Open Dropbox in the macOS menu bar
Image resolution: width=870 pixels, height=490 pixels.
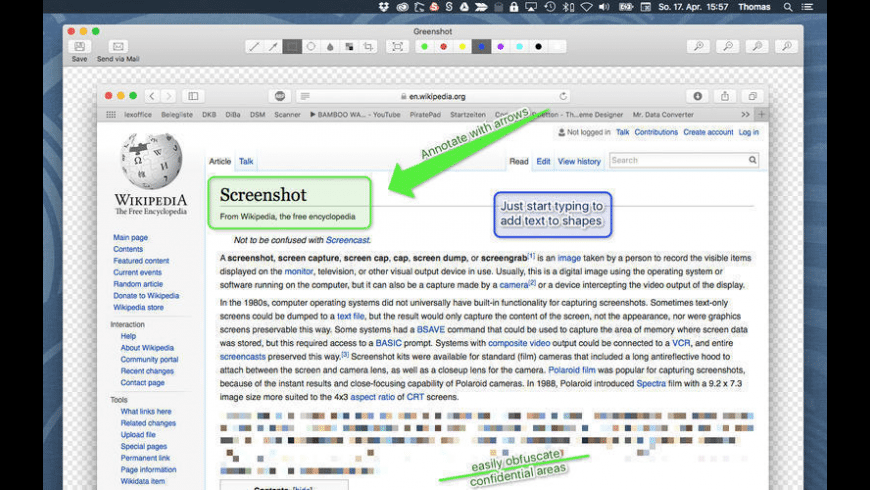[383, 7]
